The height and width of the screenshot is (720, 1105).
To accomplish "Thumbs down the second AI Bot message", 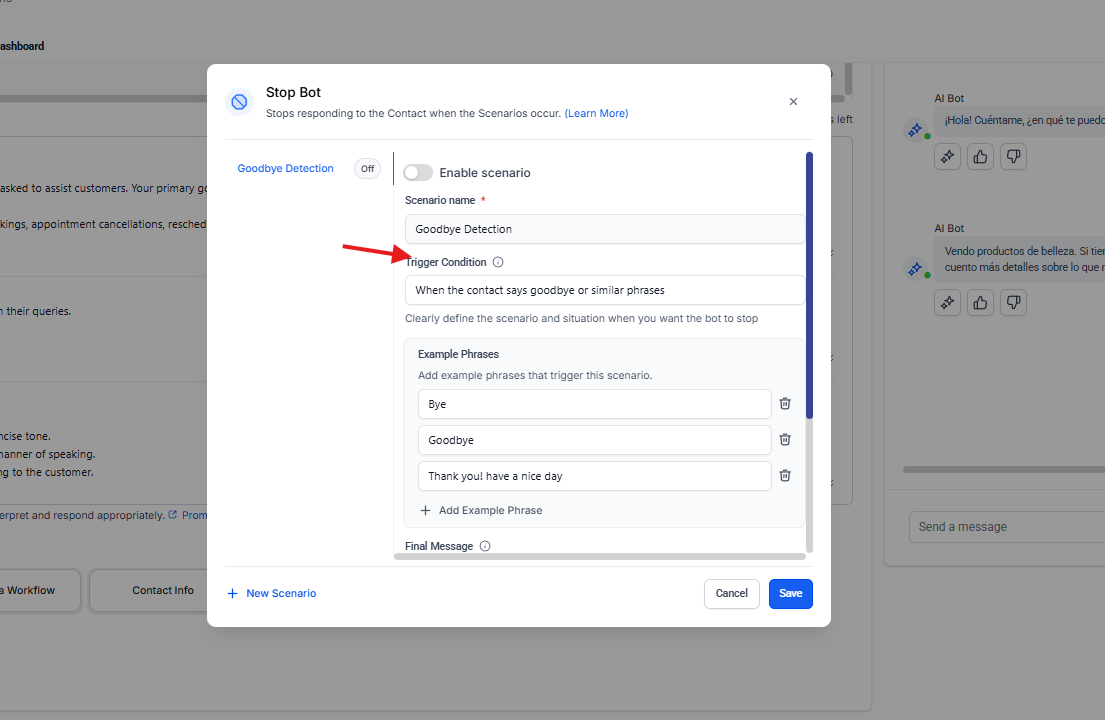I will [x=1013, y=302].
